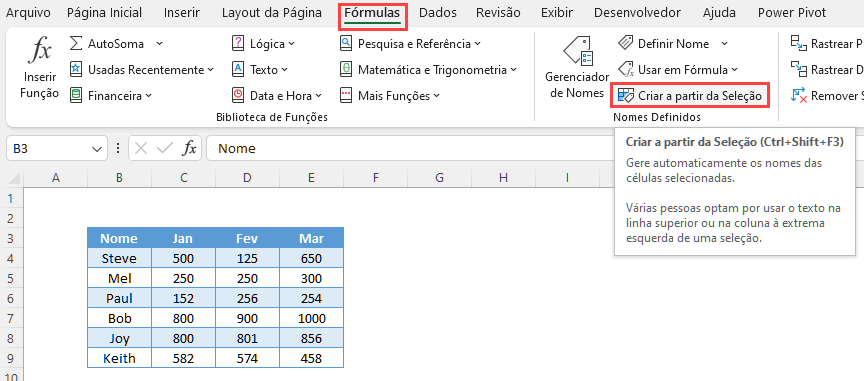864x381 pixels.
Task: Click the Inserir Função fx icon
Action: click(x=40, y=51)
